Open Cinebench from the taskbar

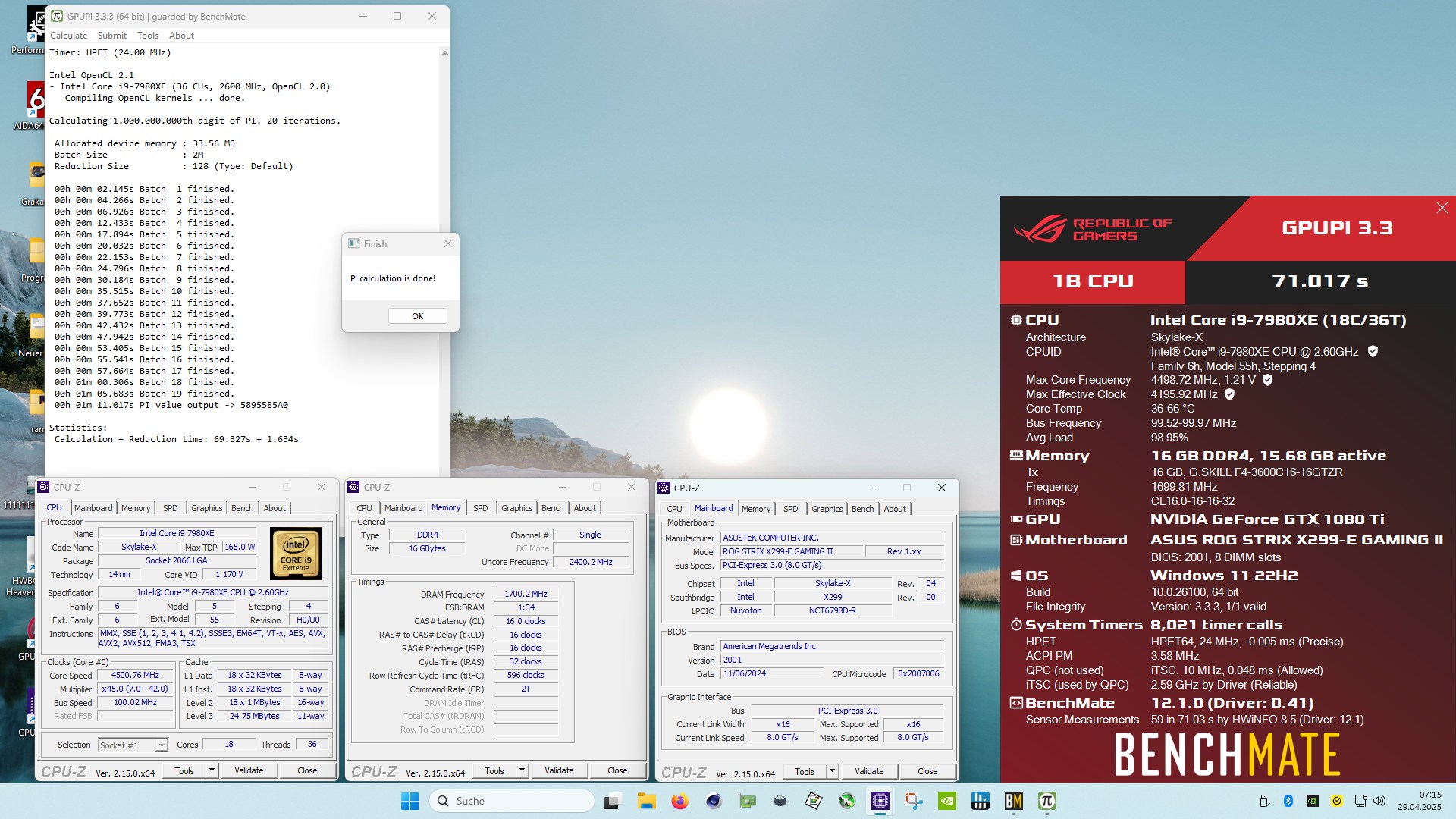(x=713, y=801)
